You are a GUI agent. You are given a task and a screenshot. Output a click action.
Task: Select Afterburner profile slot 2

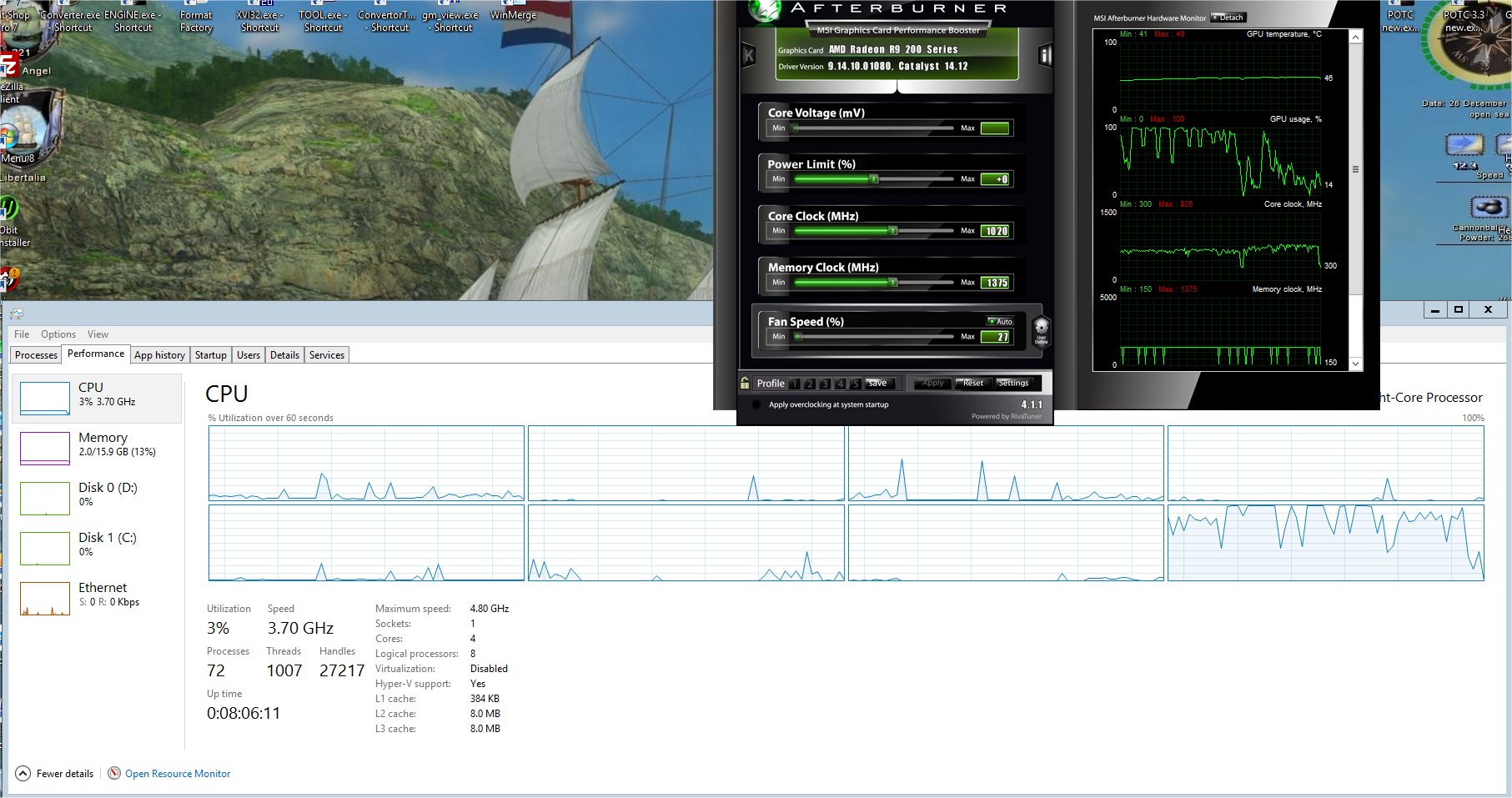pos(810,384)
